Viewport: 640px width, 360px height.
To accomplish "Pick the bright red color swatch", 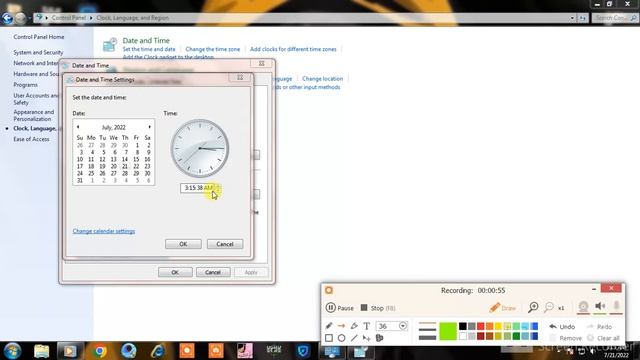I will (480, 326).
